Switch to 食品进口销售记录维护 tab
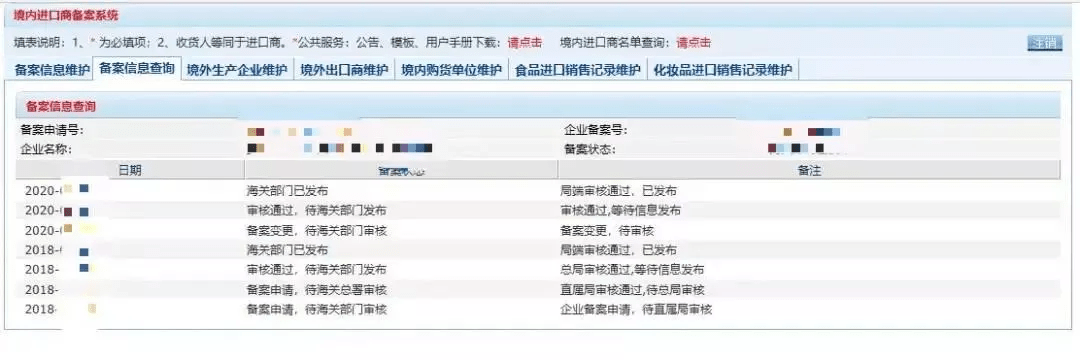Screen dimensions: 1080x360 click(578, 70)
